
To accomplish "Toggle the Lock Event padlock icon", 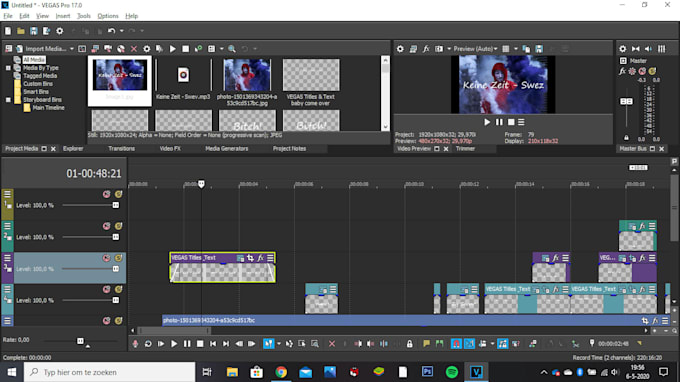I will [x=409, y=344].
